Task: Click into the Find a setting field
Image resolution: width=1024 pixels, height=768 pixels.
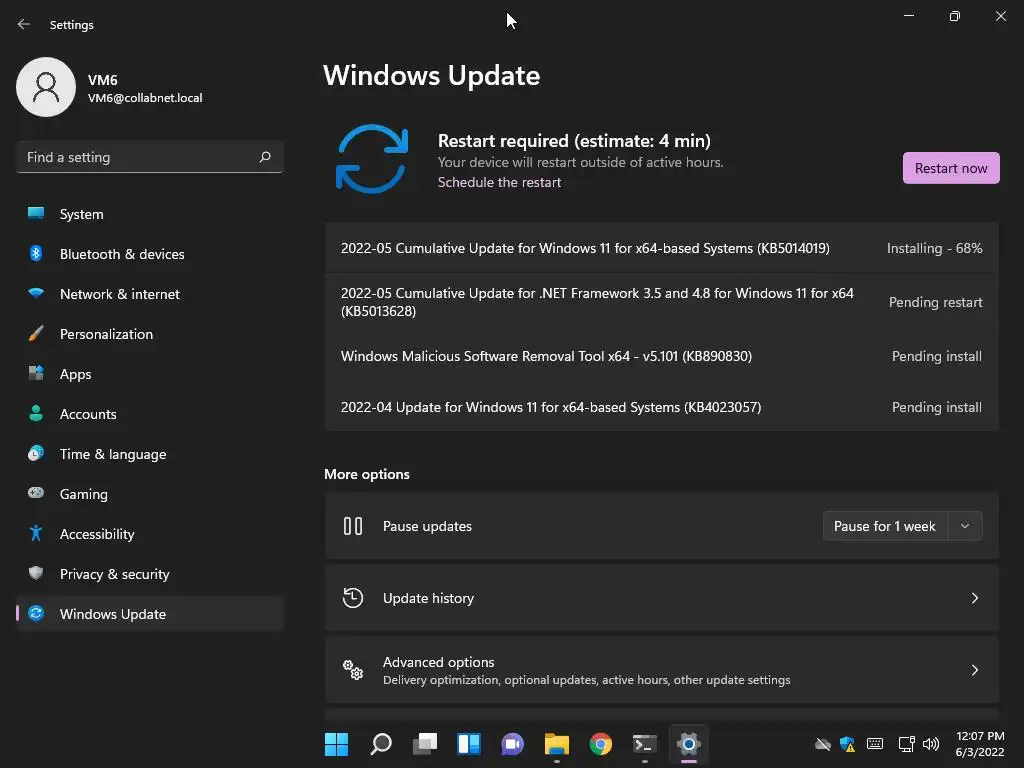Action: click(150, 157)
